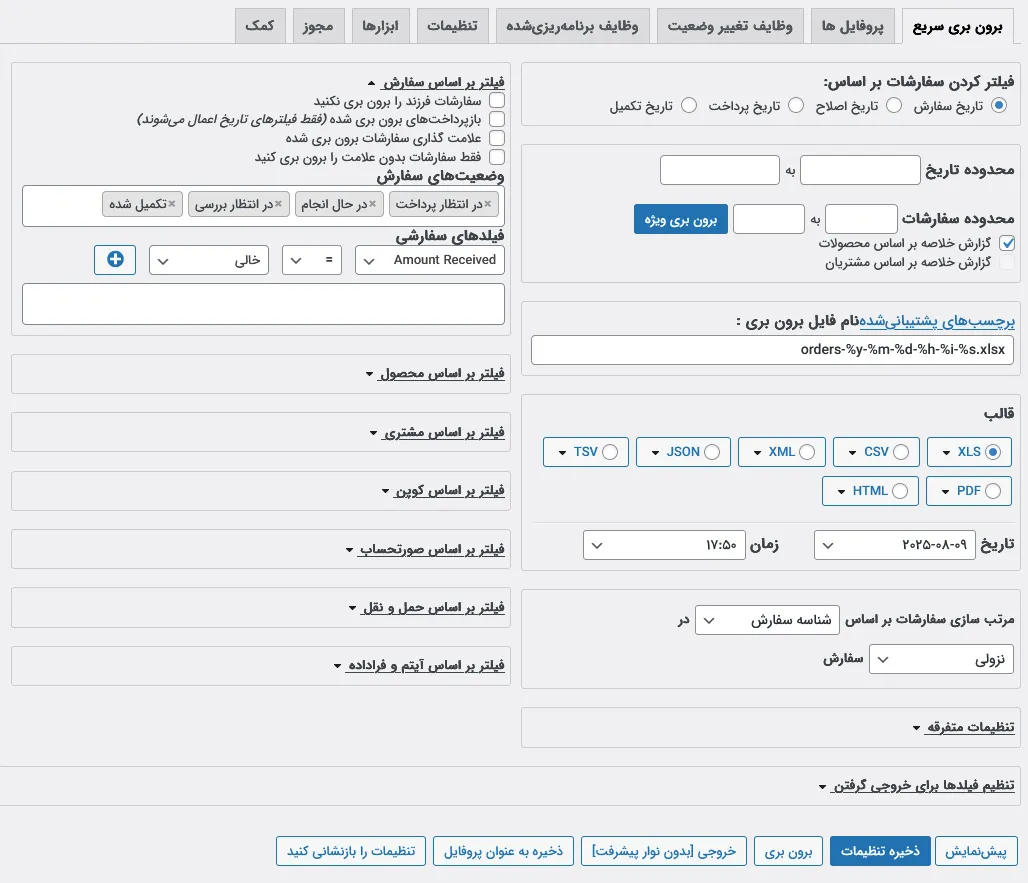This screenshot has height=883, width=1028.
Task: Open XLS format options arrow
Action: [947, 452]
